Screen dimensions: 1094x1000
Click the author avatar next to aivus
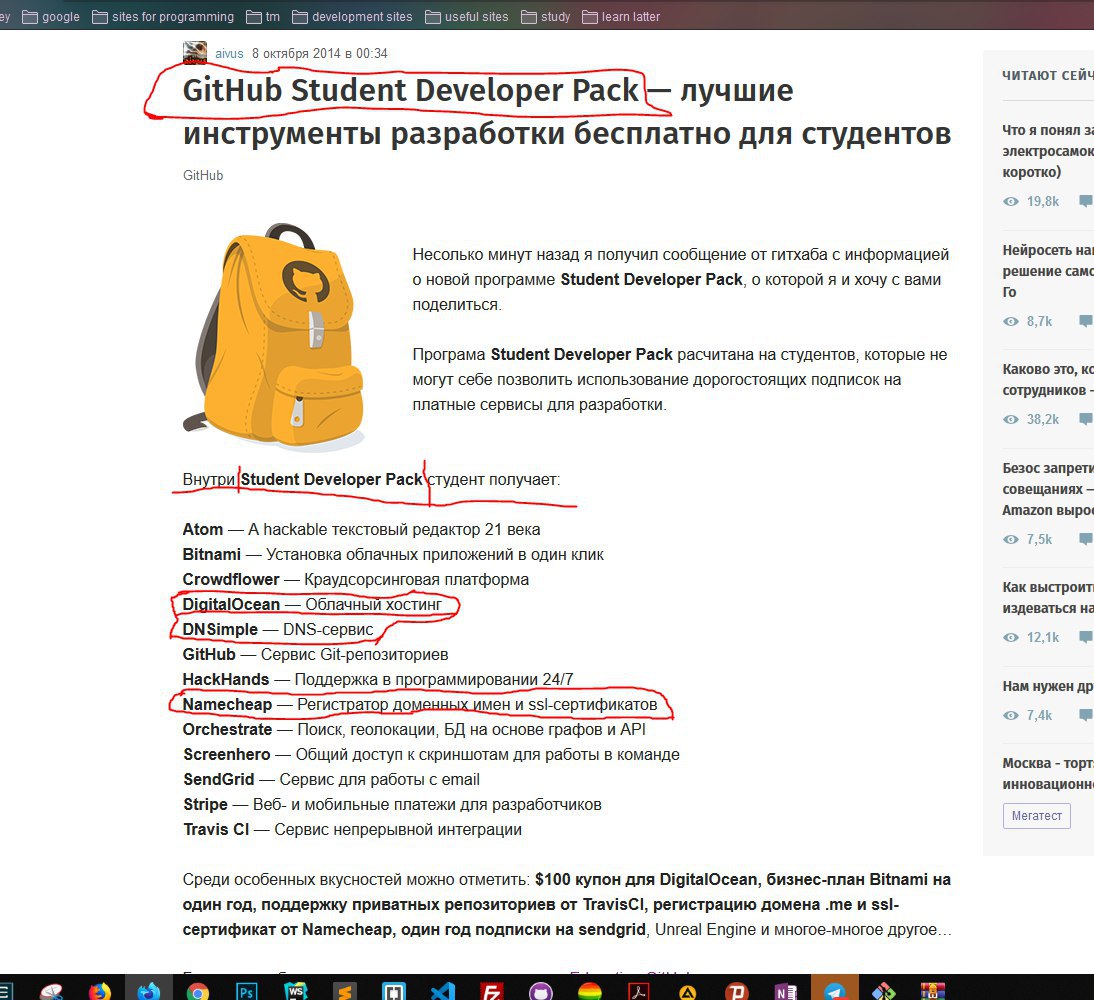tap(195, 53)
